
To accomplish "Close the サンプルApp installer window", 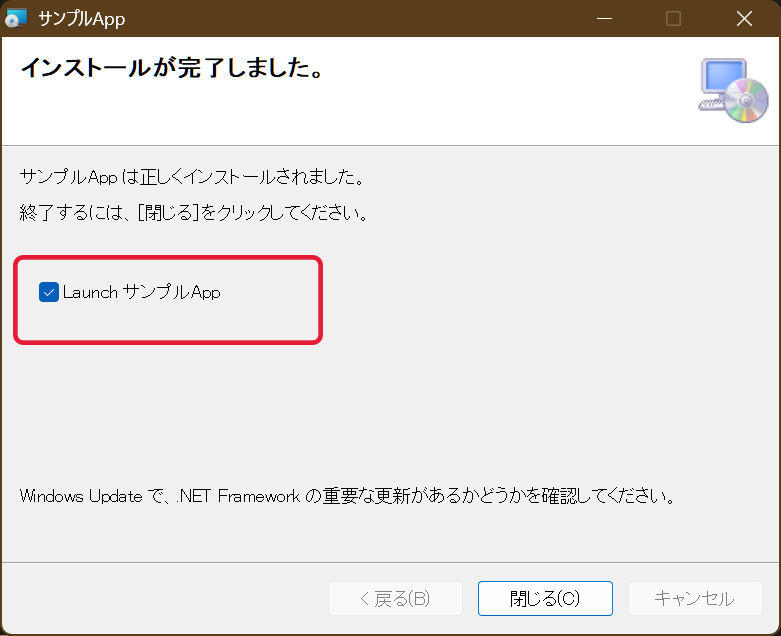I will click(744, 18).
